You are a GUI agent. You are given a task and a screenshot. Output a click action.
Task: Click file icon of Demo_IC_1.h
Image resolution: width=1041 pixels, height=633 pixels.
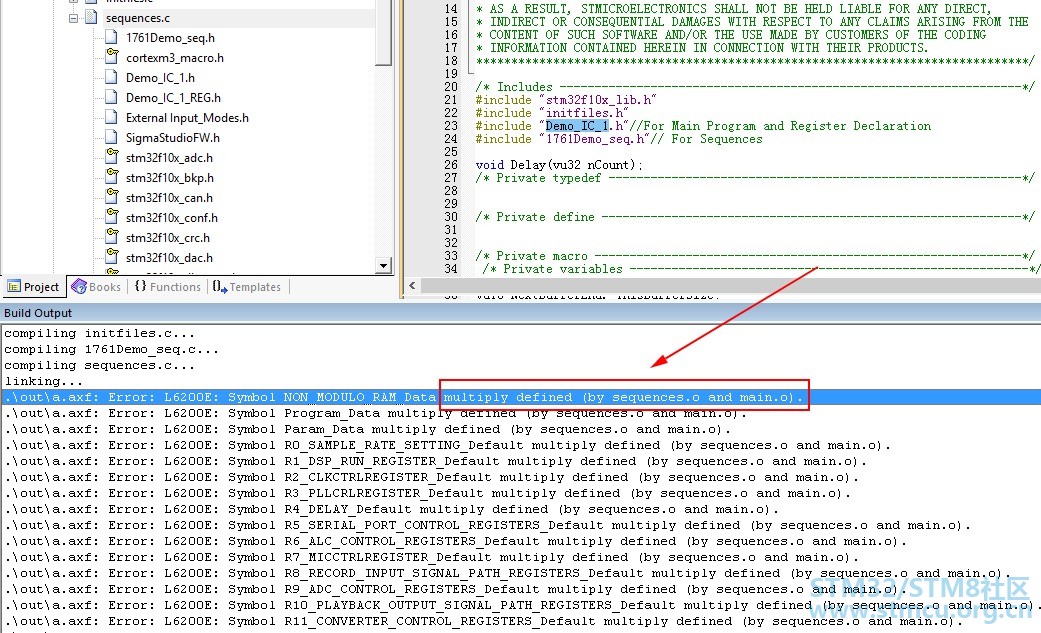pos(112,77)
